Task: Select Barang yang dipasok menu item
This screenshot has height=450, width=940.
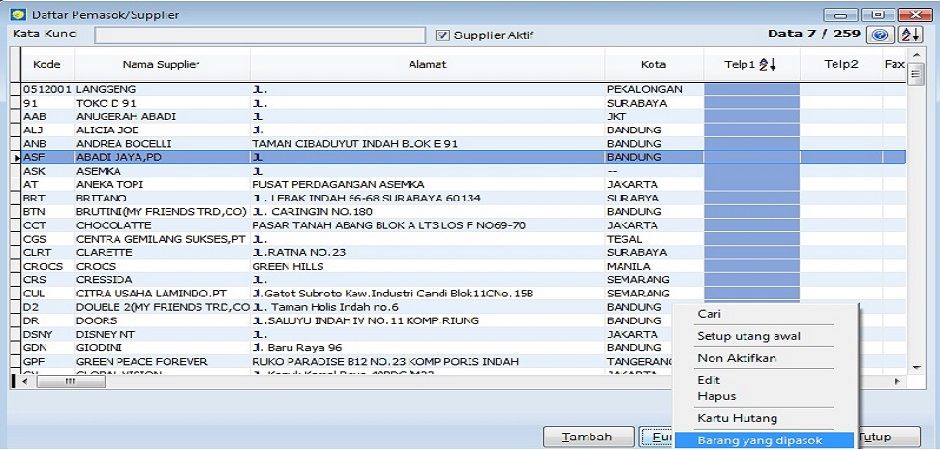Action: tap(764, 440)
